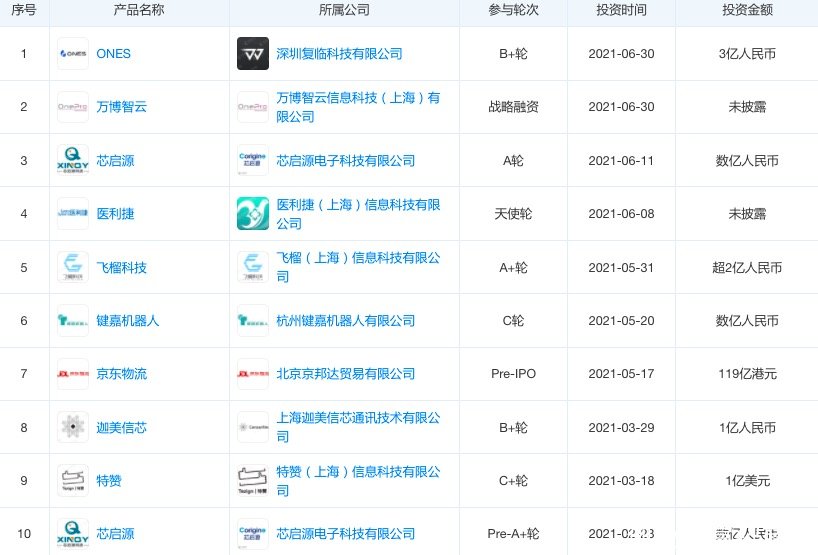The height and width of the screenshot is (555, 818).
Task: Select the 战略融资 round cell
Action: 513,107
